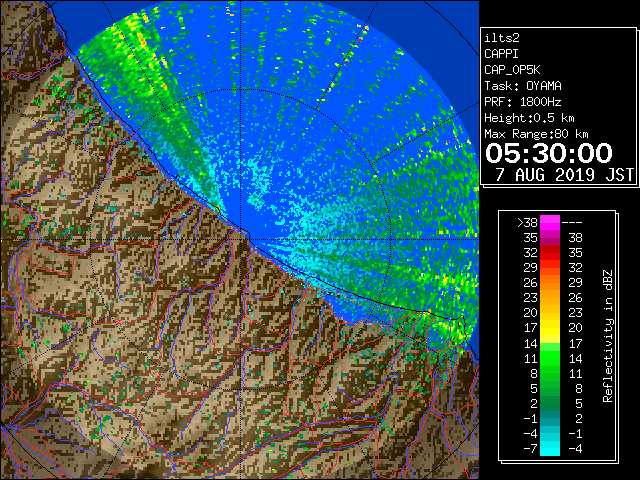Click the red 32–35 dBZ swatch
Screen dimensions: 640x480
click(550, 253)
